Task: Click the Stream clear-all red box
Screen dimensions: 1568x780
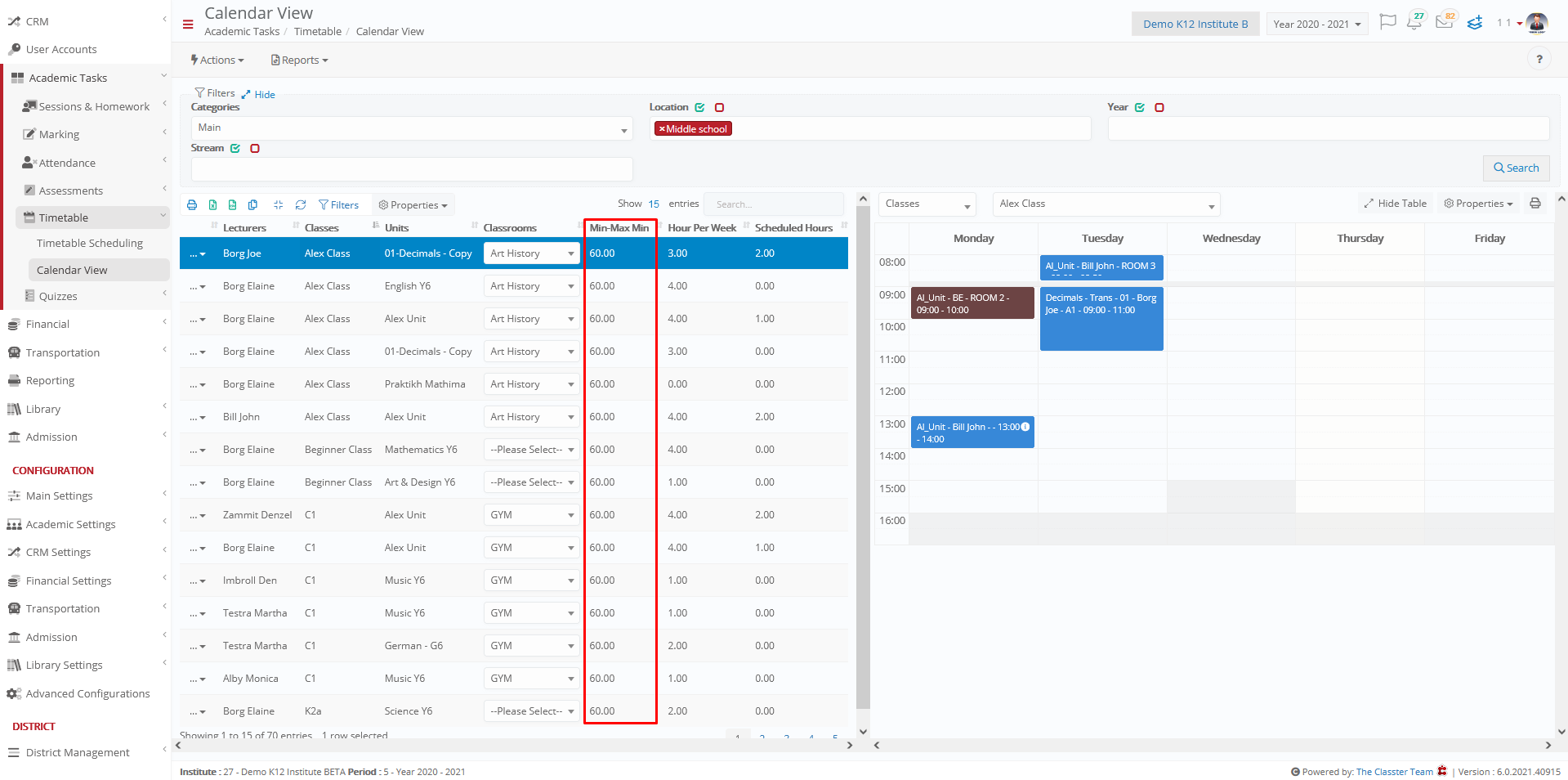Action: coord(255,149)
